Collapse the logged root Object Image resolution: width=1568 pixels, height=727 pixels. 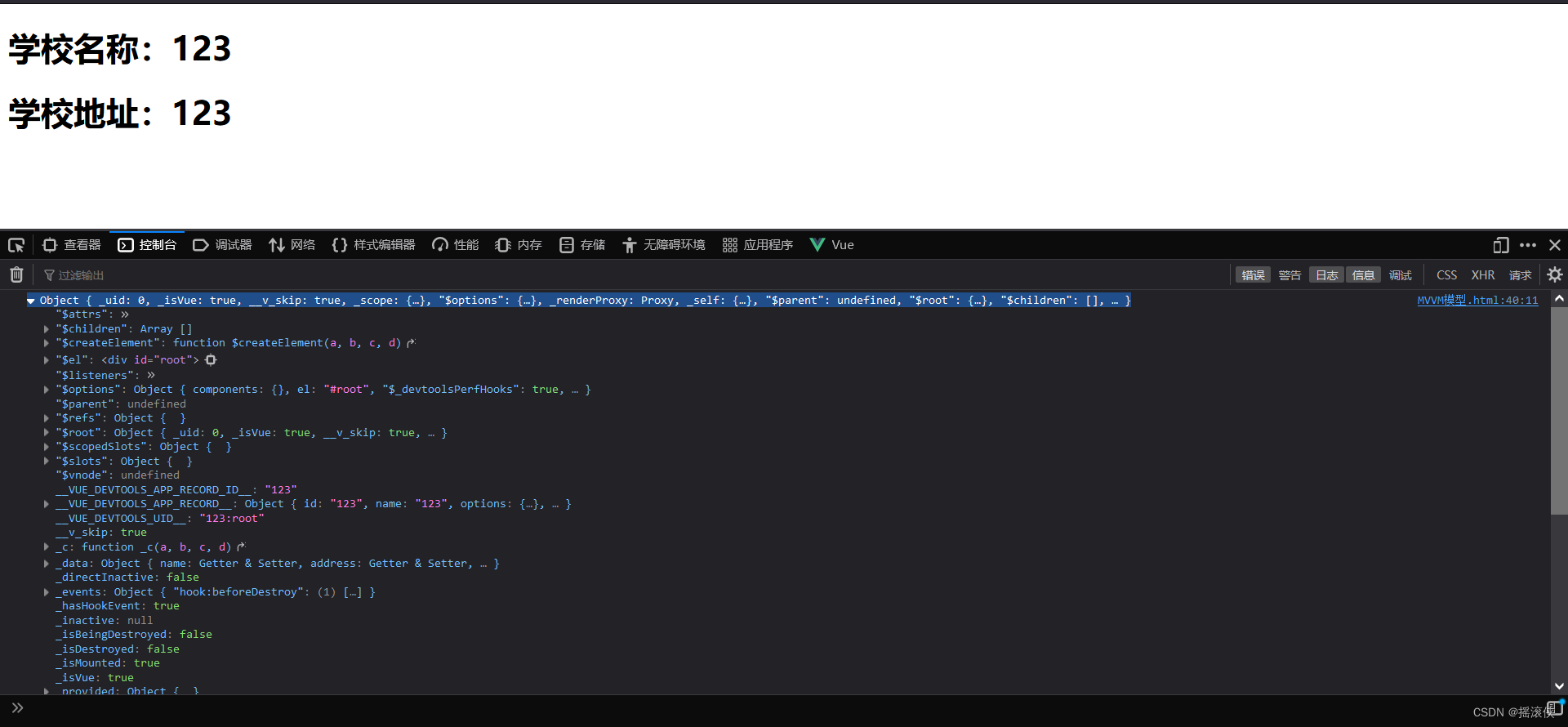pos(31,301)
